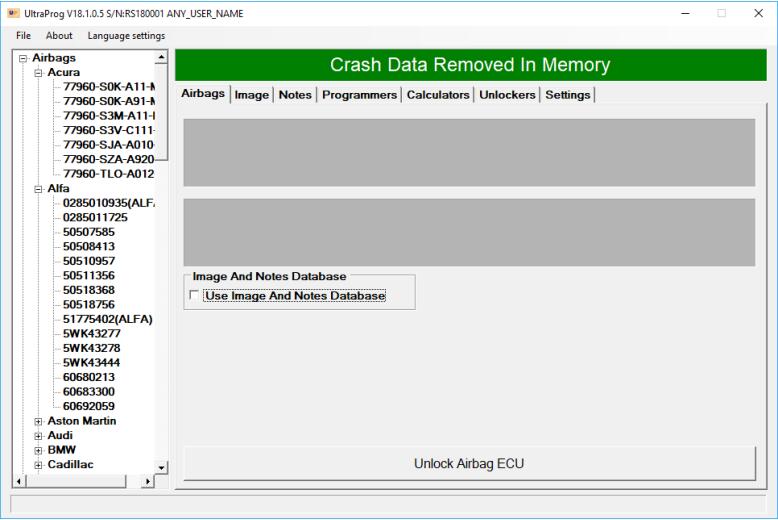This screenshot has height=520, width=778.
Task: Open Language settings menu
Action: pyautogui.click(x=126, y=36)
